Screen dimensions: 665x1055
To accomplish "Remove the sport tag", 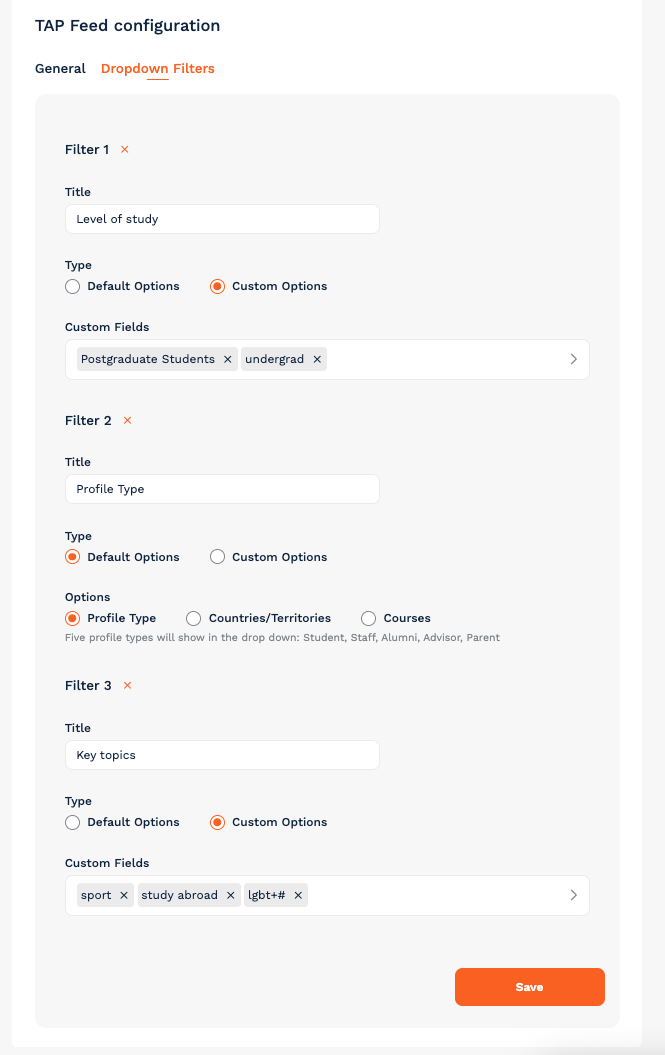I will point(124,895).
